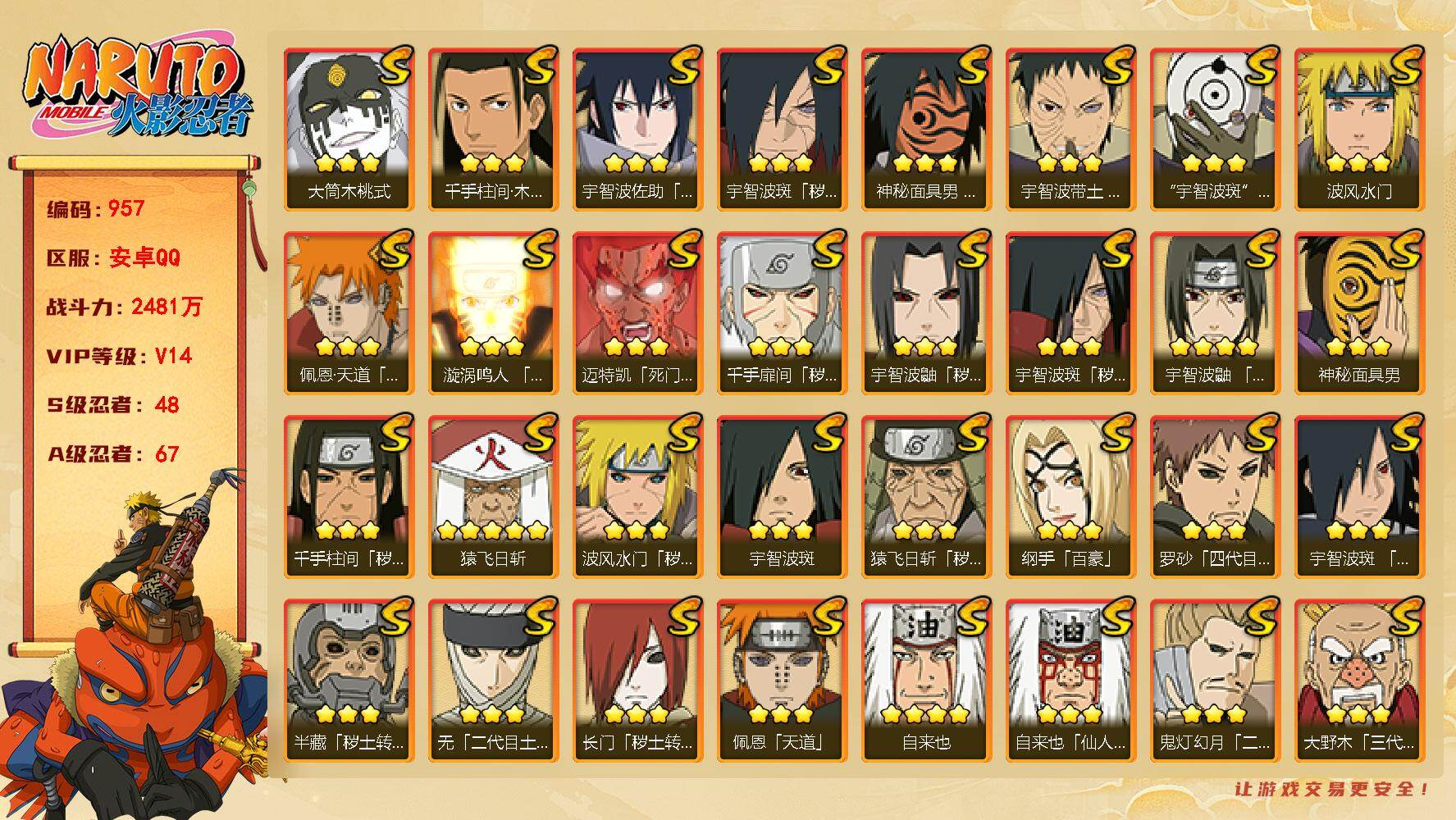
Task: Click the 让游戏交易更安全 slogan text
Action: (x=1333, y=789)
